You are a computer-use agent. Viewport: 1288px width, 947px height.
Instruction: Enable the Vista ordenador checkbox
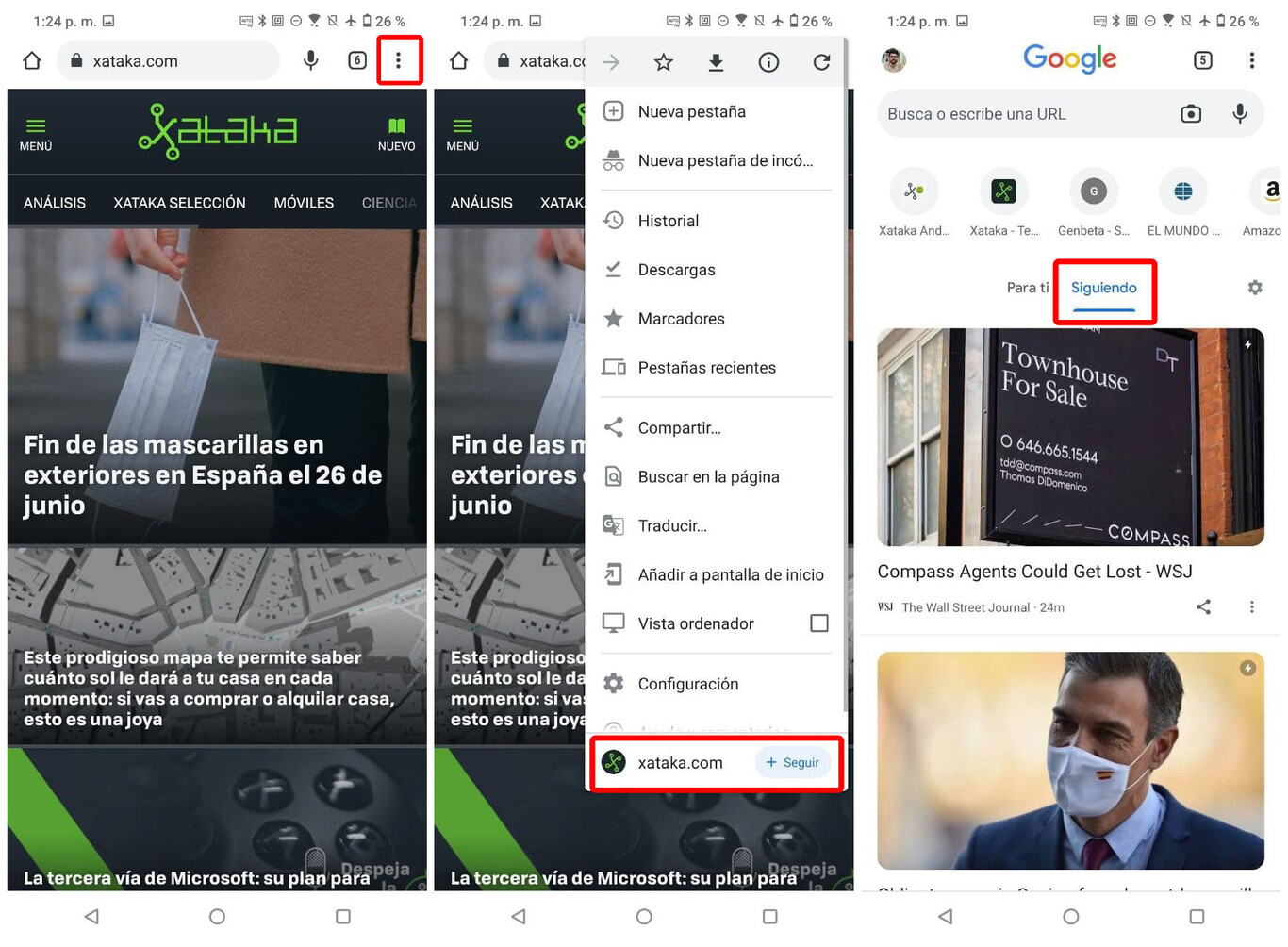[x=819, y=623]
